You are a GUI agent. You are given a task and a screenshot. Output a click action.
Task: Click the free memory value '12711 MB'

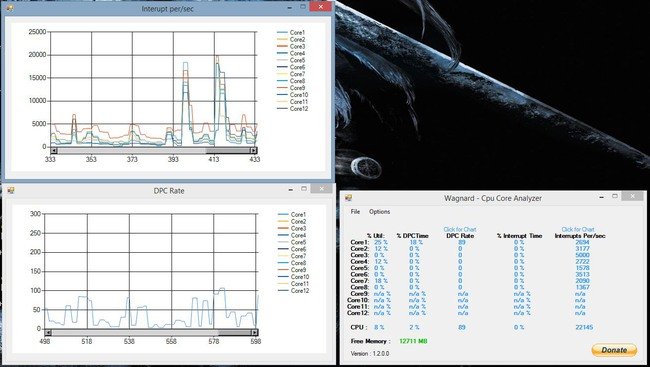point(413,341)
